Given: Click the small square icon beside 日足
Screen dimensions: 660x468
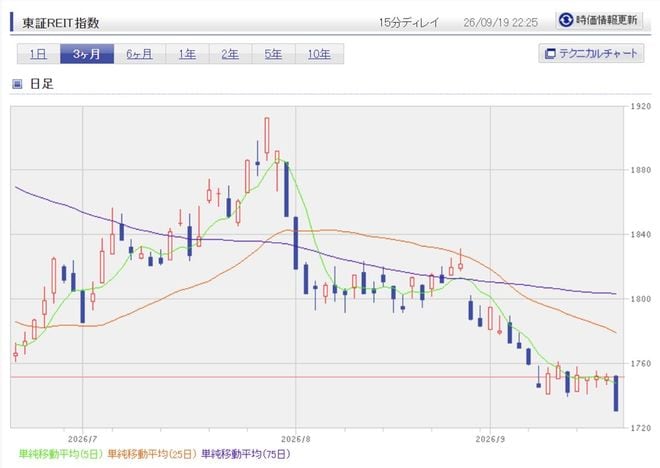Looking at the screenshot, I should pos(17,84).
